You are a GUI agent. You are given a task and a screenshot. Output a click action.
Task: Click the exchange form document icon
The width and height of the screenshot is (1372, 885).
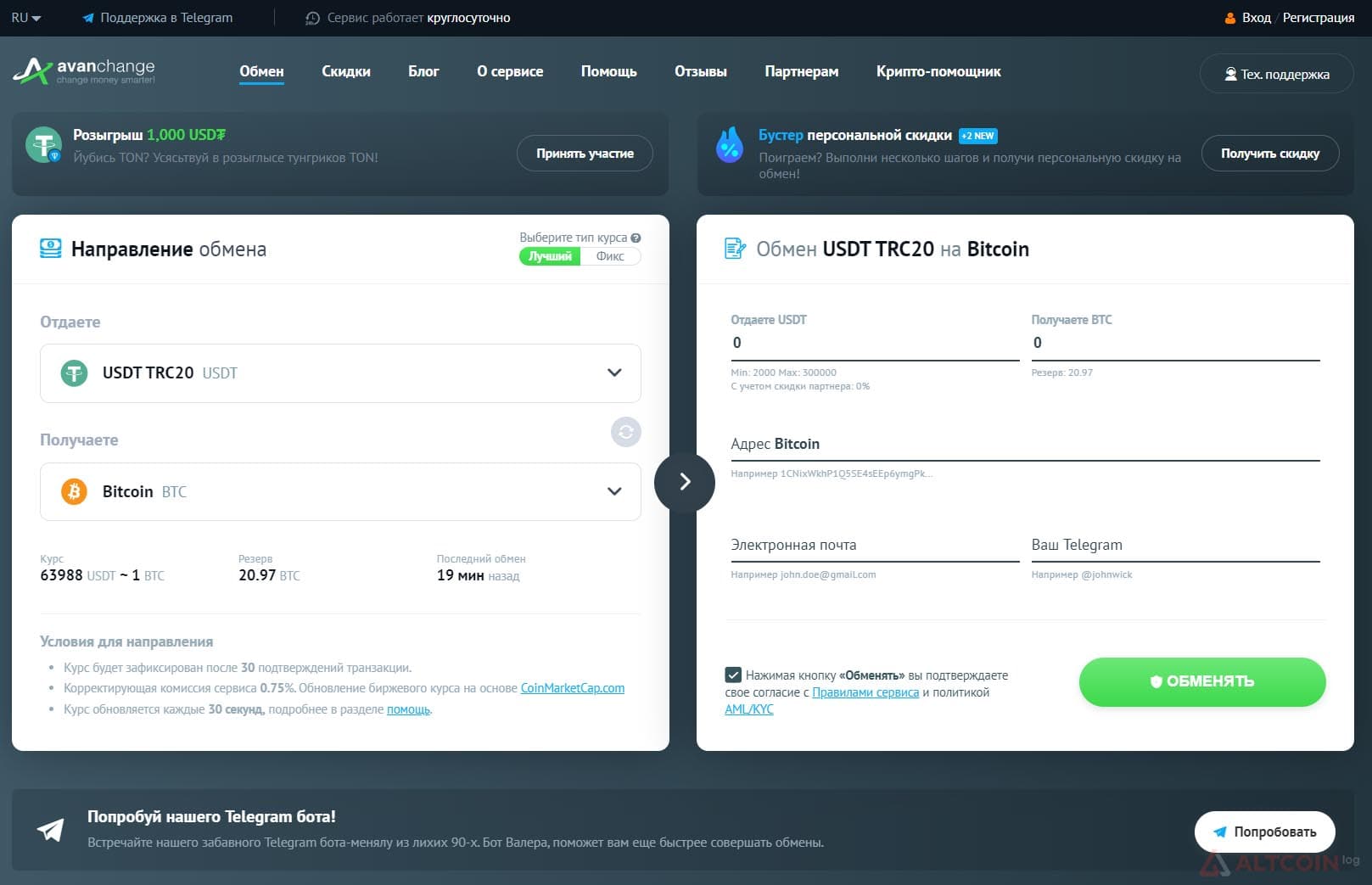(735, 249)
